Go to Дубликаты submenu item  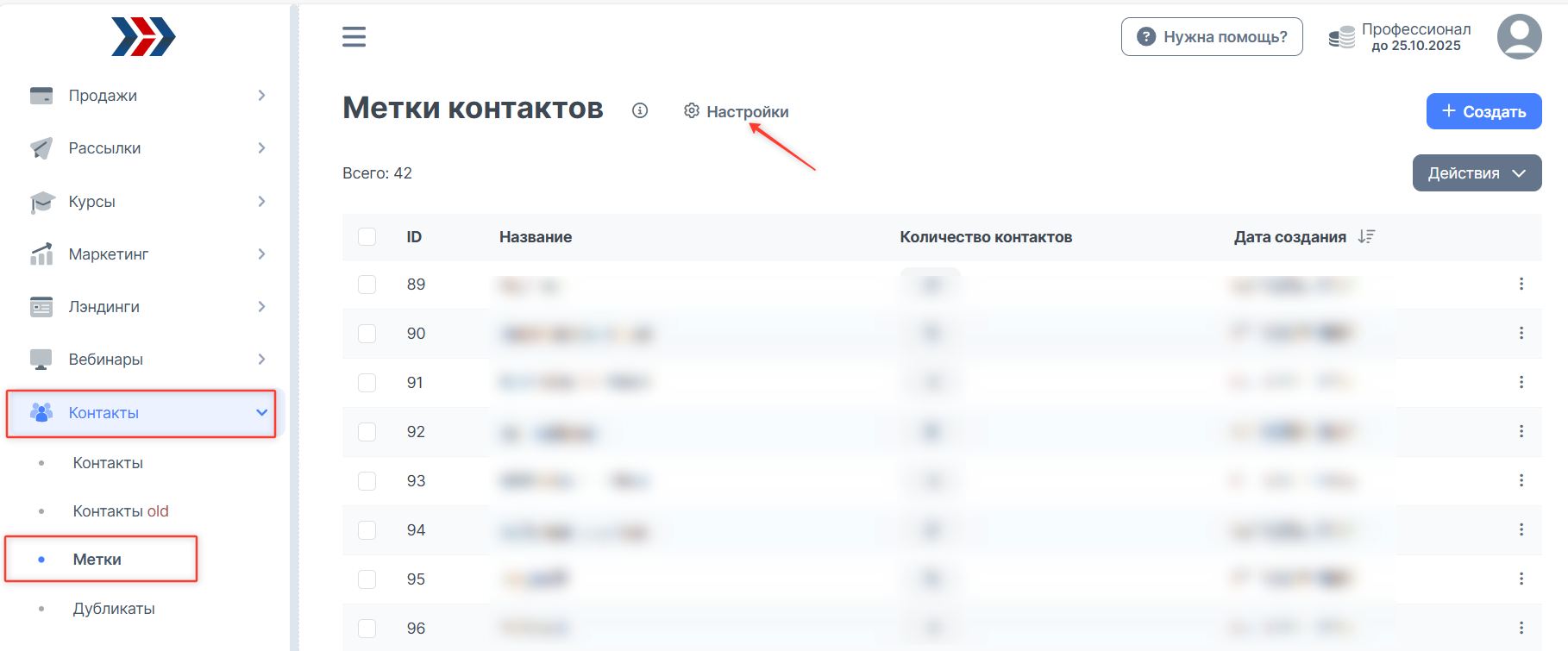pos(114,609)
